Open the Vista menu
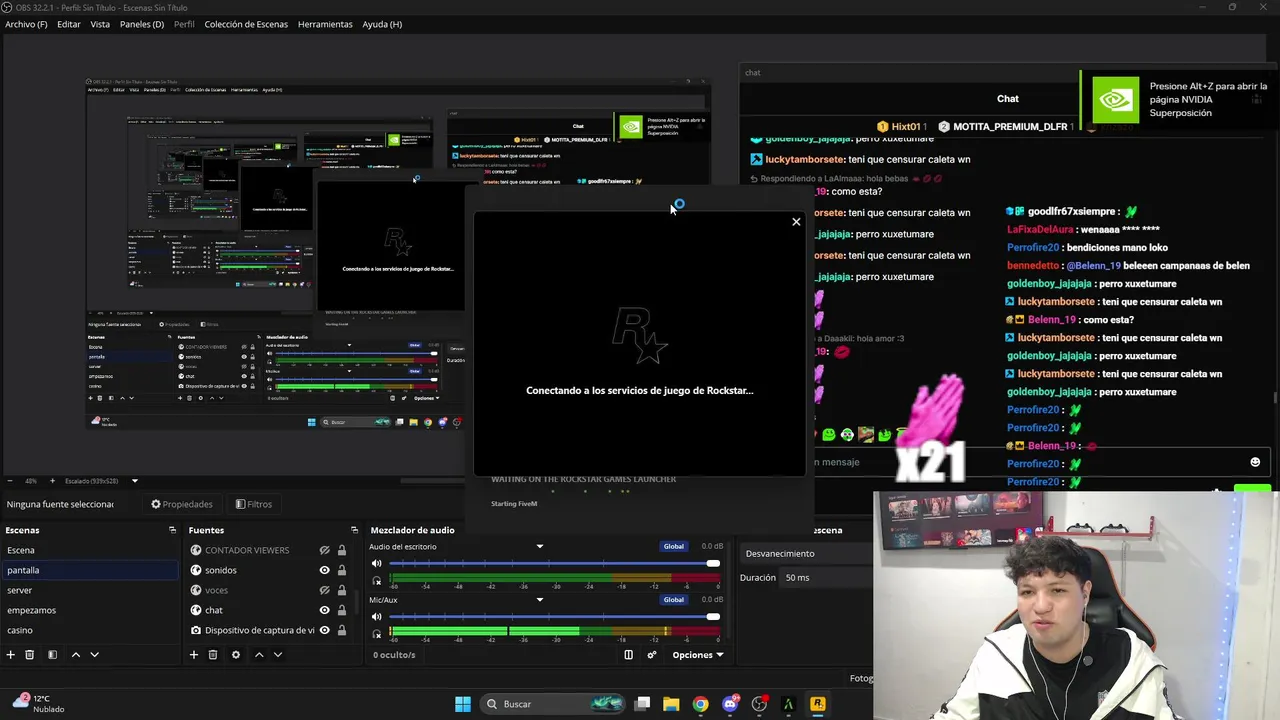The width and height of the screenshot is (1280, 720). (x=100, y=24)
